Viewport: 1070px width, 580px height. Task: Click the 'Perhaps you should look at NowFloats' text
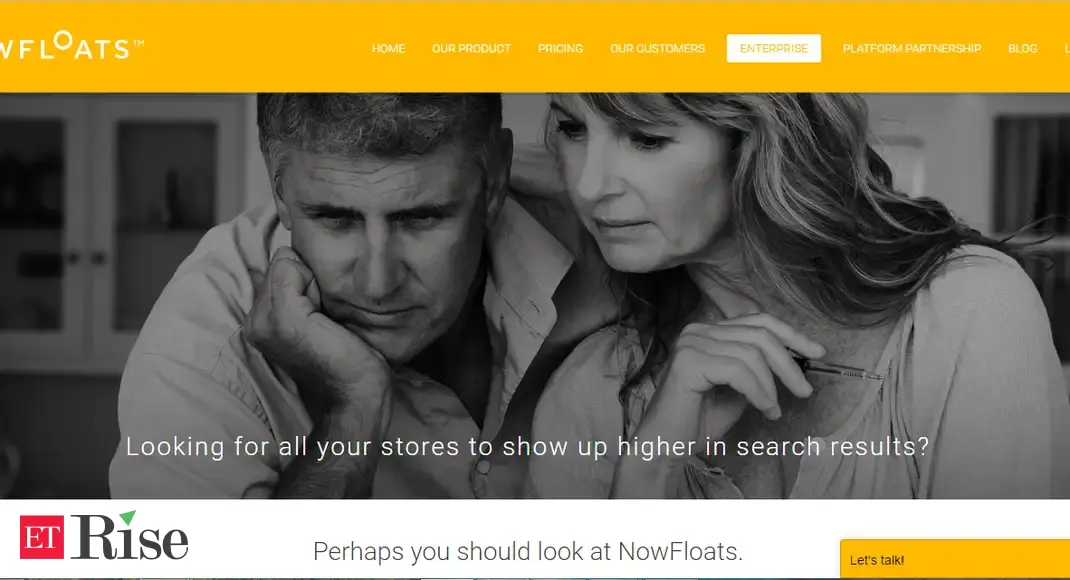click(527, 551)
